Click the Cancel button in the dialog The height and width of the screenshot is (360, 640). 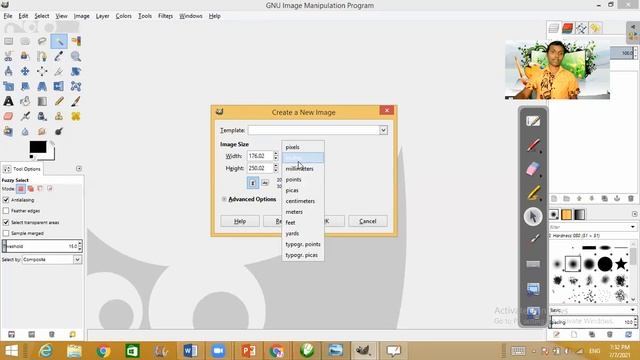367,221
